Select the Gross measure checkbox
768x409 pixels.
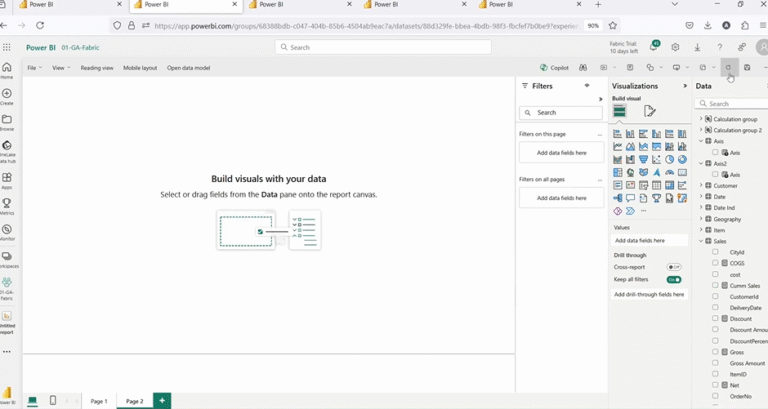pyautogui.click(x=715, y=352)
